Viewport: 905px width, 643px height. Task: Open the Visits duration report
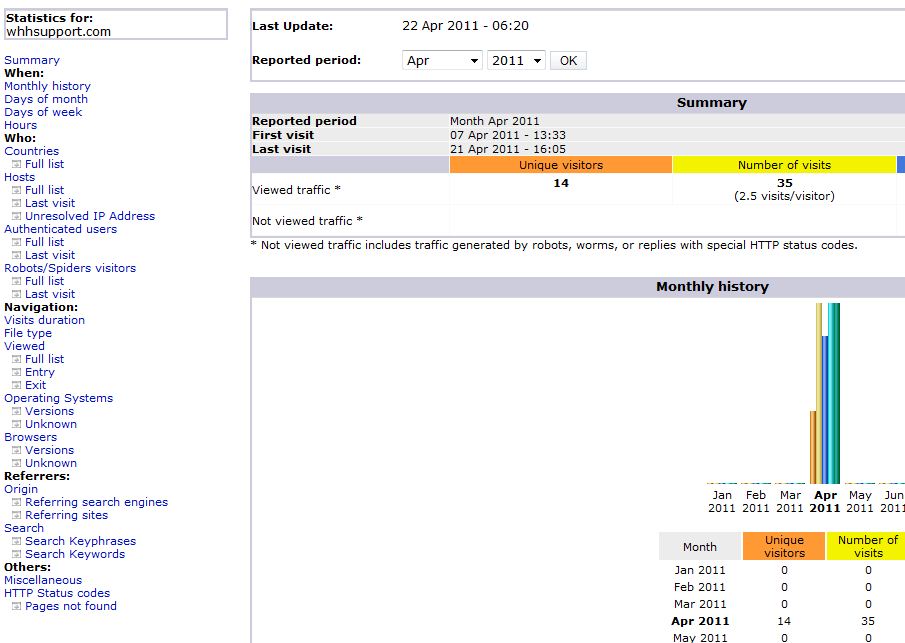[x=44, y=320]
